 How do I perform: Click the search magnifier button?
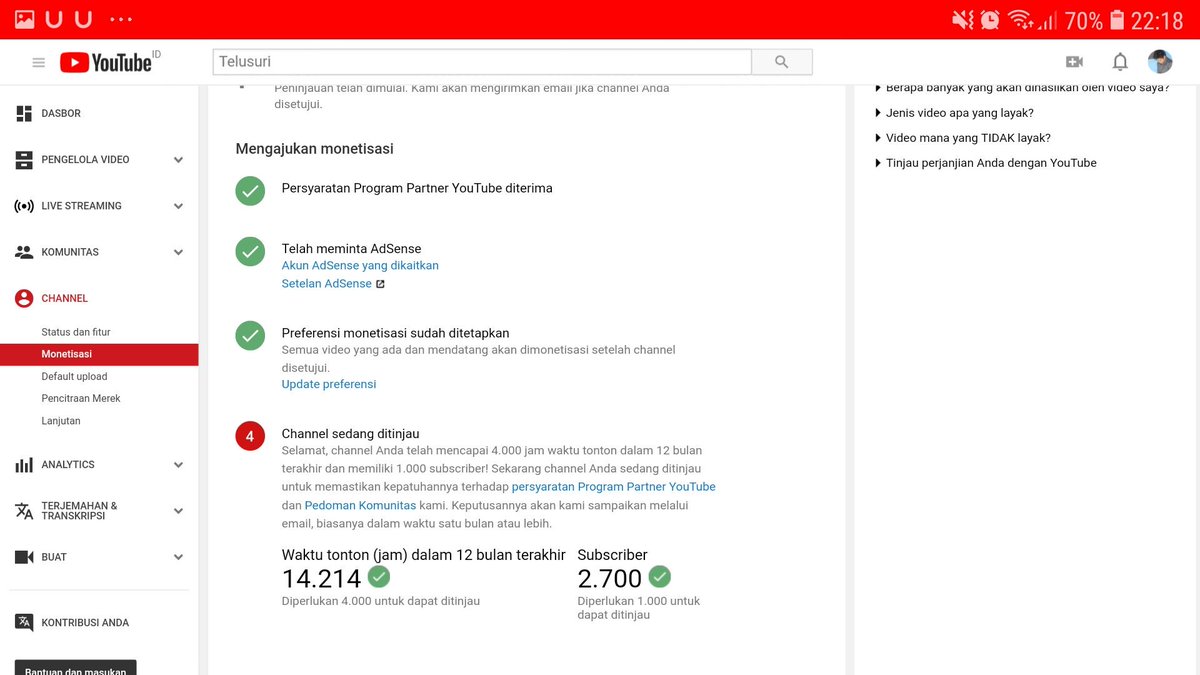point(782,62)
